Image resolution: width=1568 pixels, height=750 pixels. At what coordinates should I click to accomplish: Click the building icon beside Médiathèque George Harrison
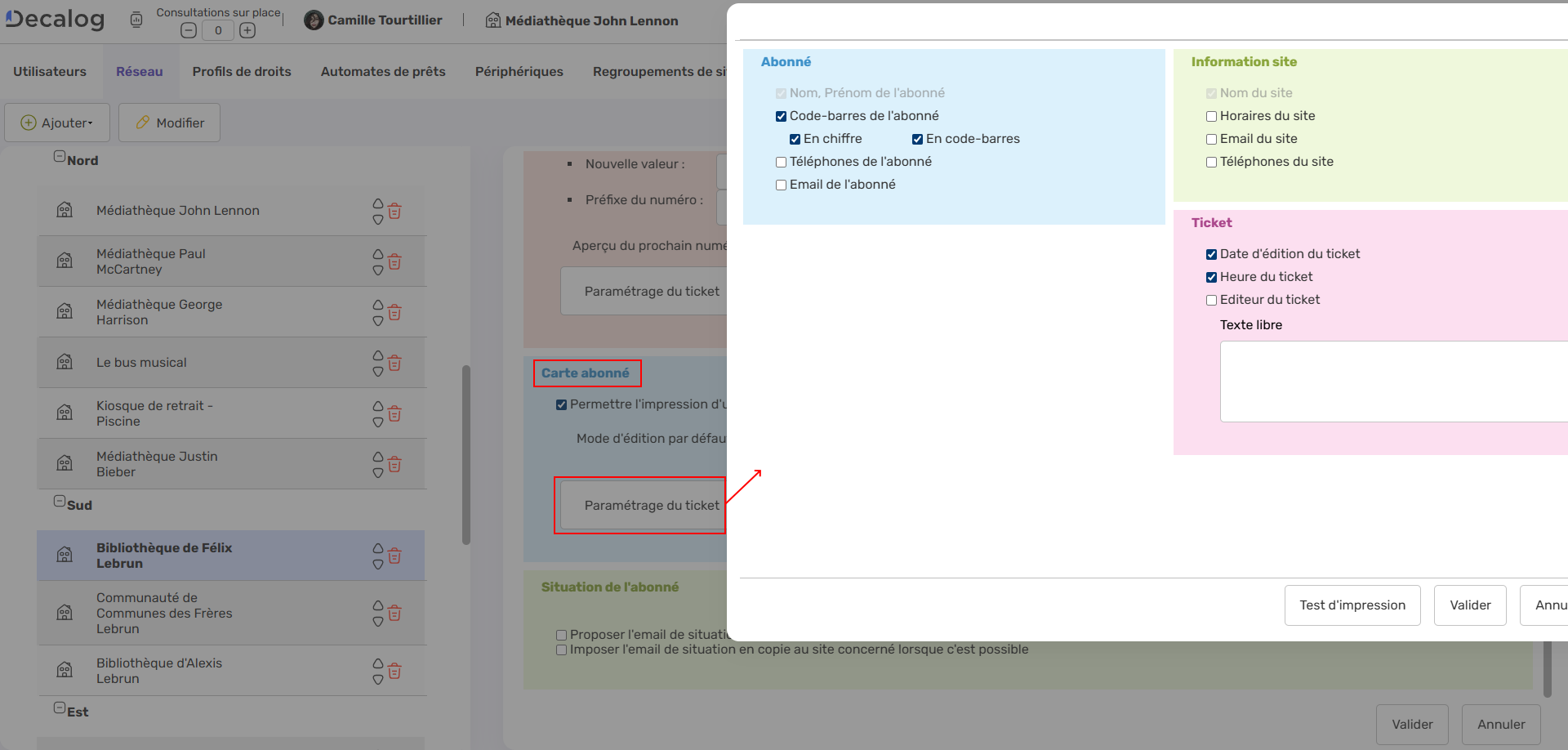pyautogui.click(x=65, y=312)
